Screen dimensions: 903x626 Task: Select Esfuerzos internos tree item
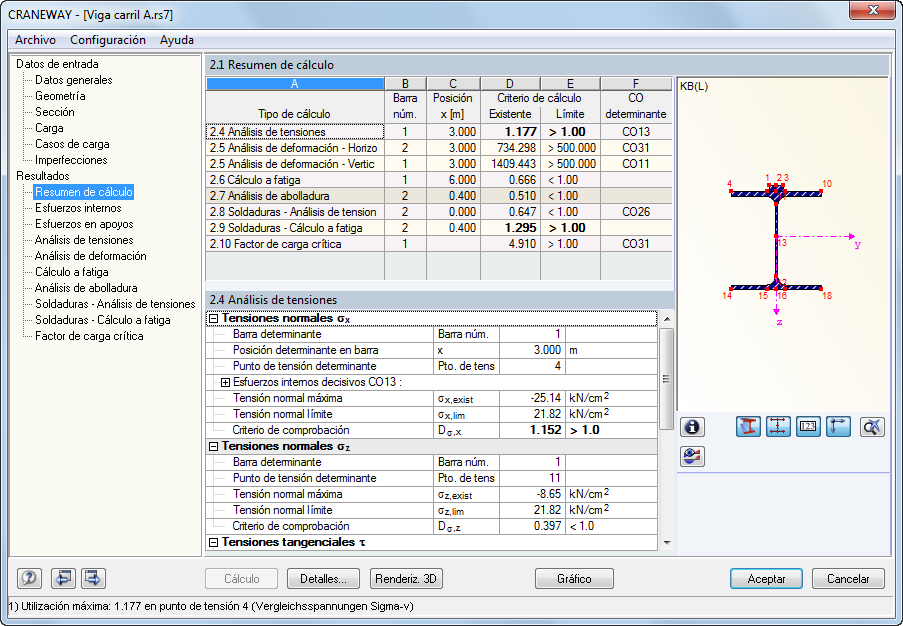[78, 208]
